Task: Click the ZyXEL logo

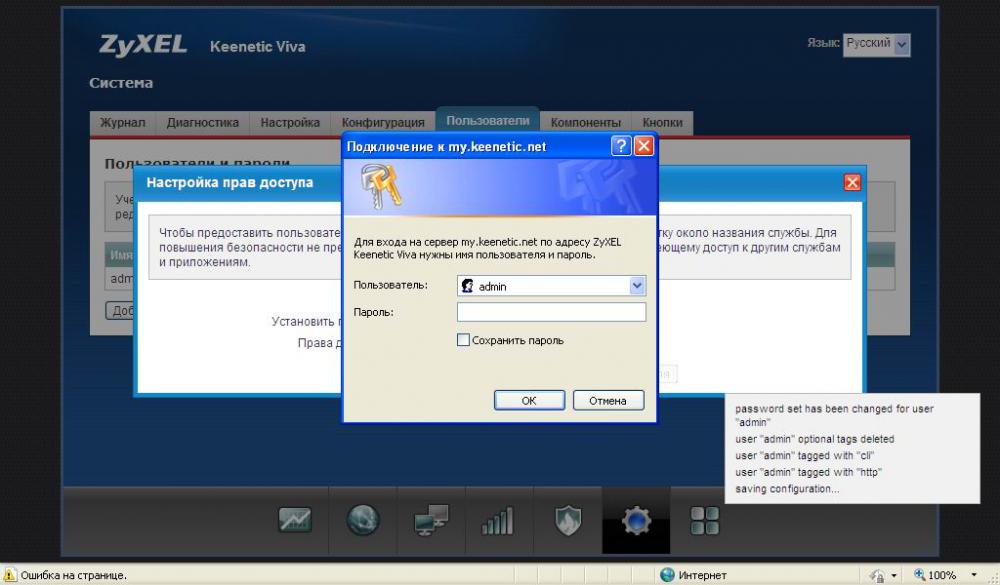Action: (143, 45)
